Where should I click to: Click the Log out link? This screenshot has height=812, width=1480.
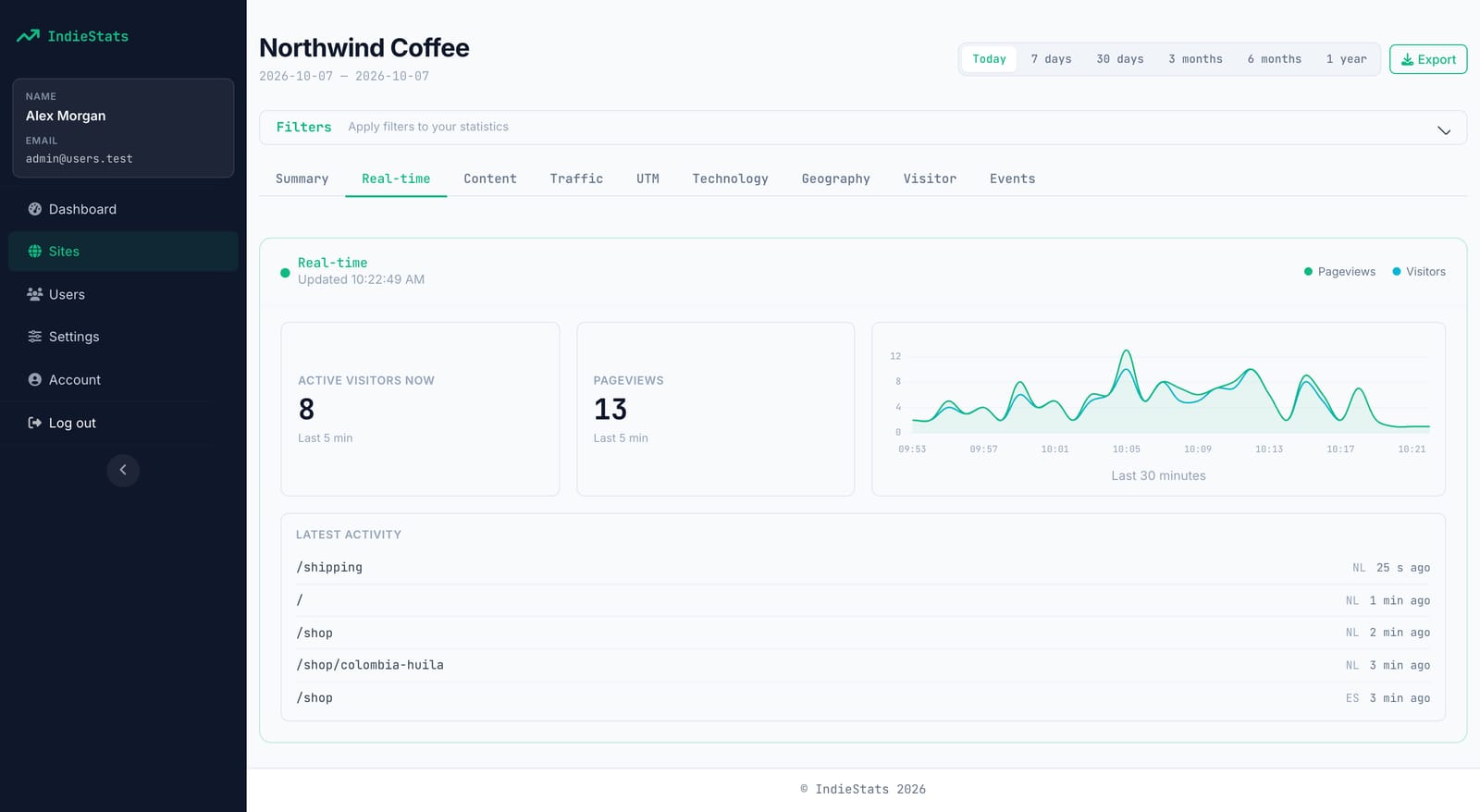point(123,423)
